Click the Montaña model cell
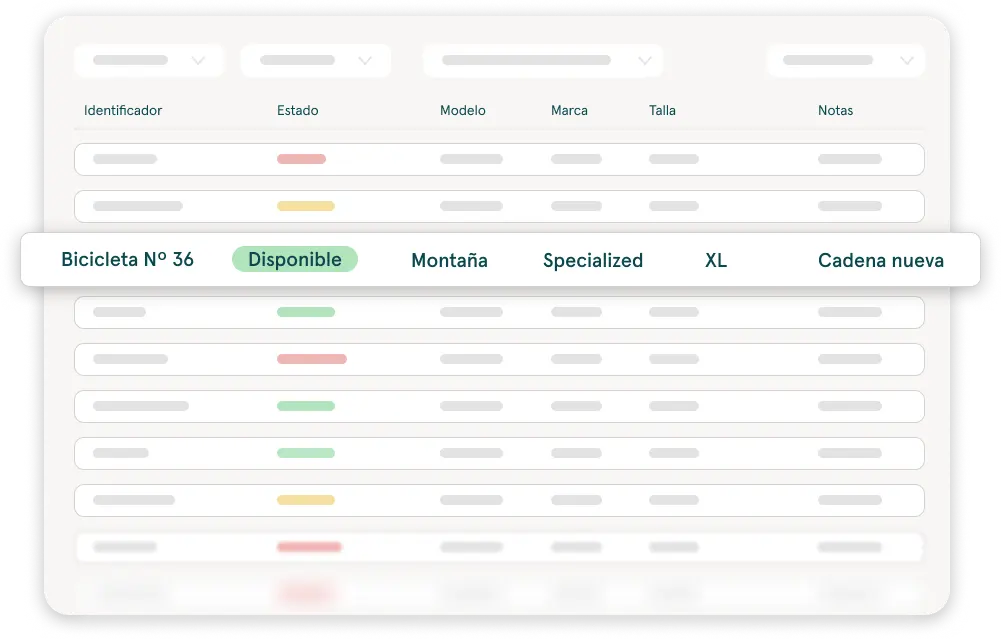The image size is (1001, 639). click(449, 260)
